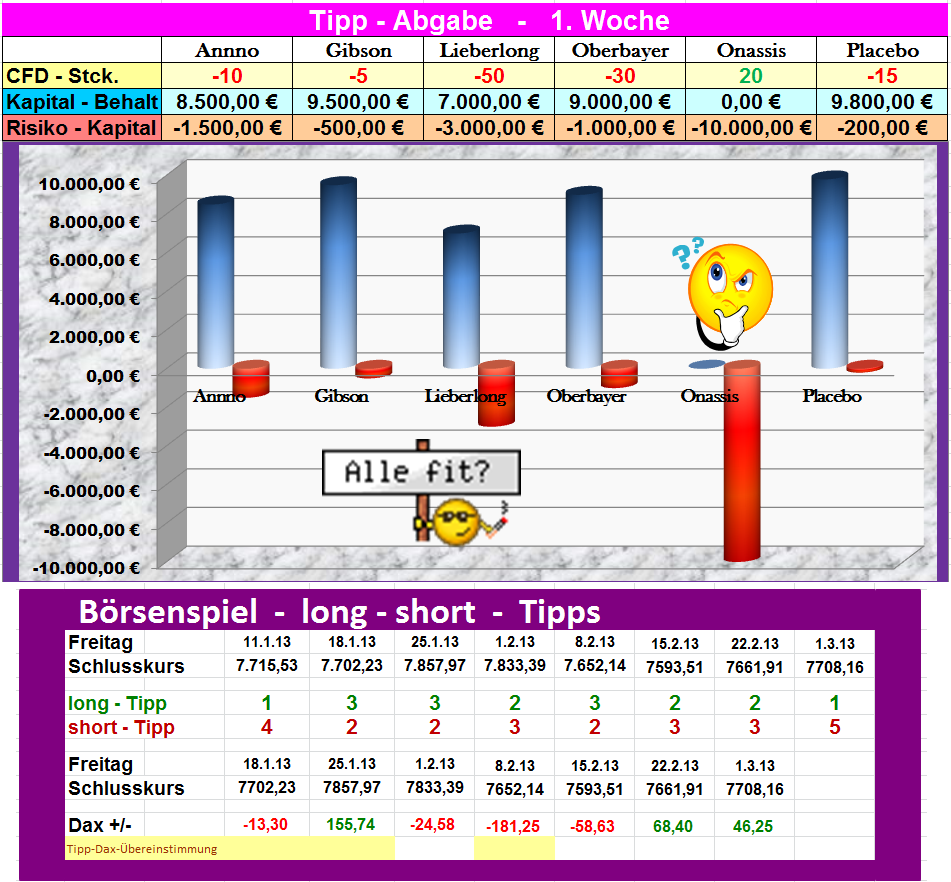This screenshot has height=882, width=951.
Task: Click the 'CFD - Stck.' row label
Action: [82, 76]
